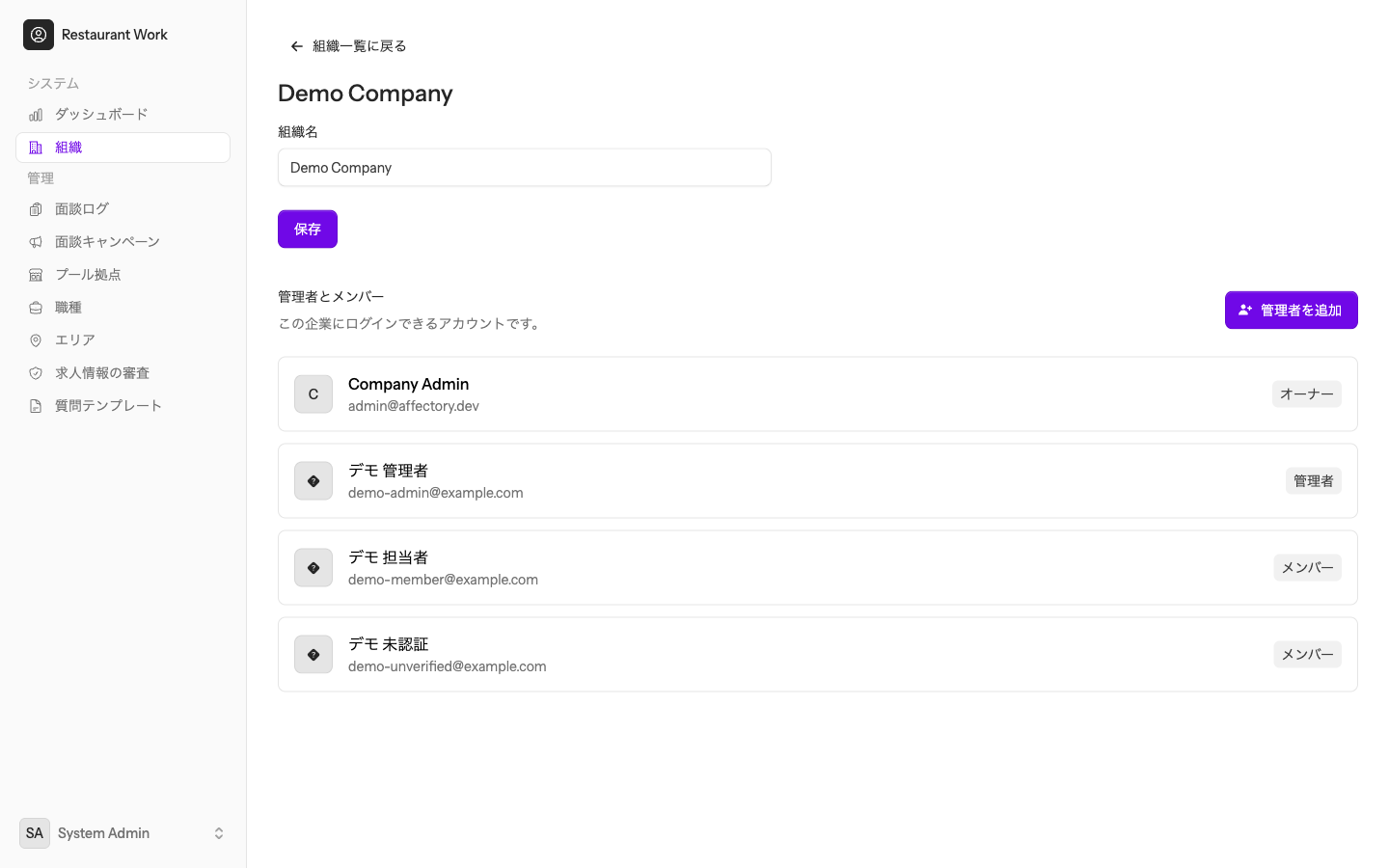Click the Restaurant Work title

click(115, 35)
